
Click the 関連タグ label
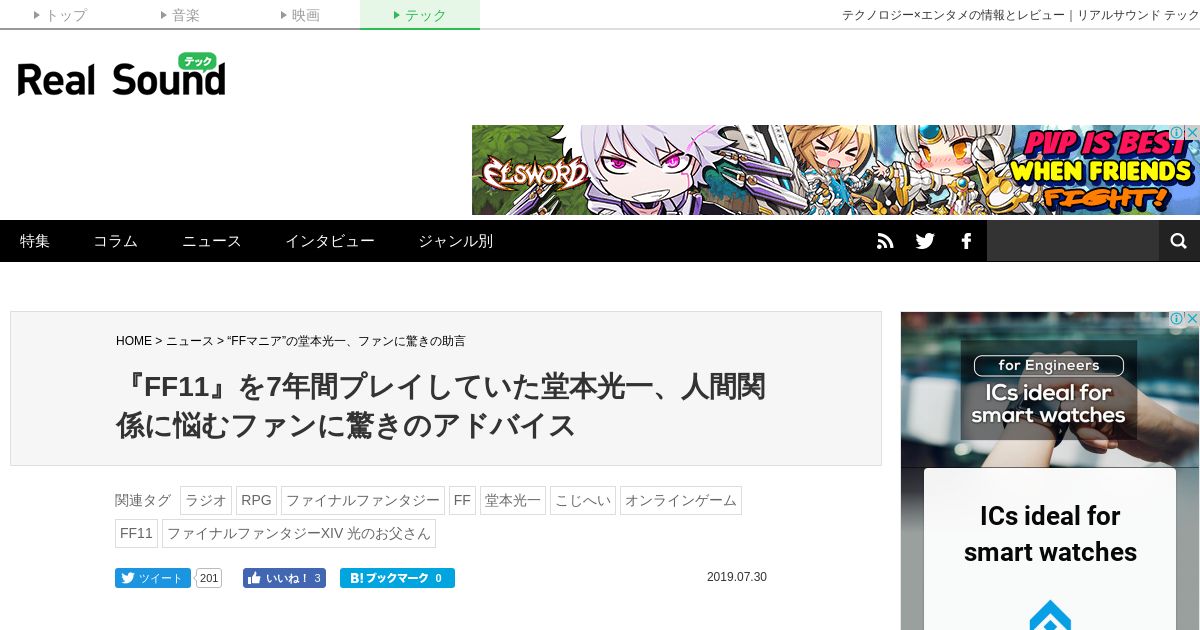[143, 500]
